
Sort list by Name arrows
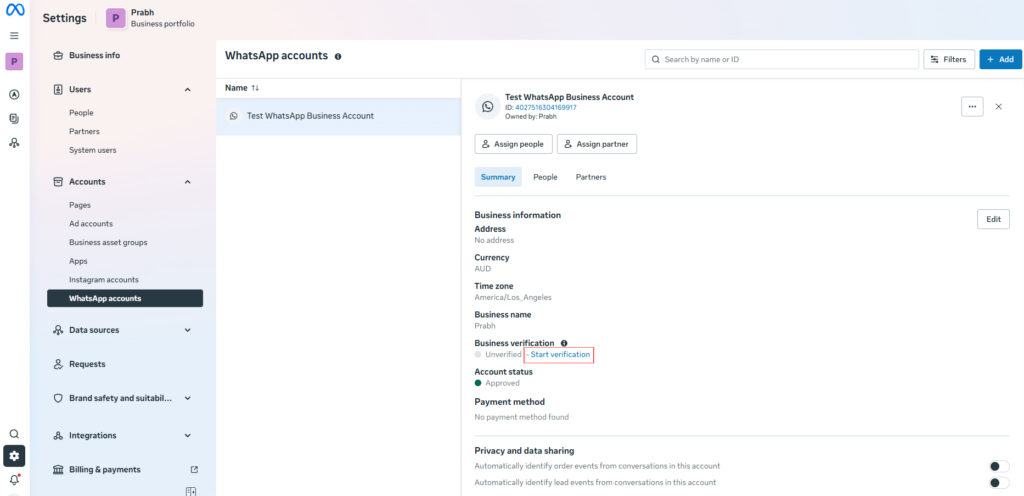coord(255,88)
